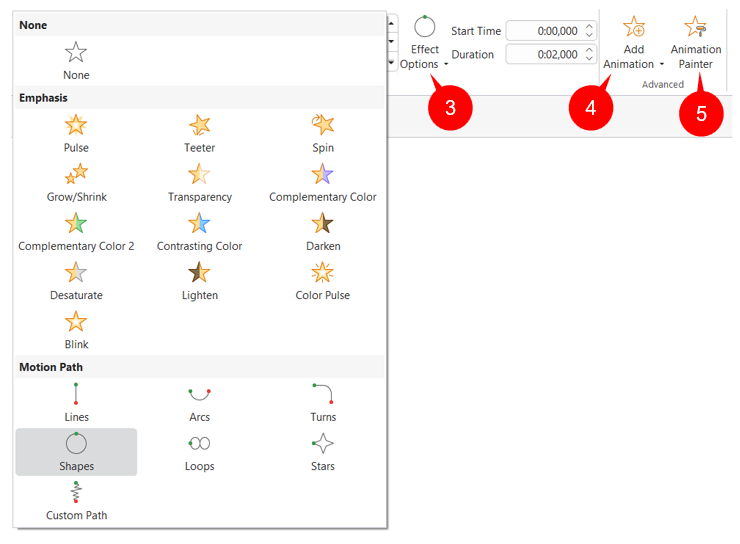Apply the Teeter emphasis effect
The width and height of the screenshot is (740, 544).
pos(200,132)
